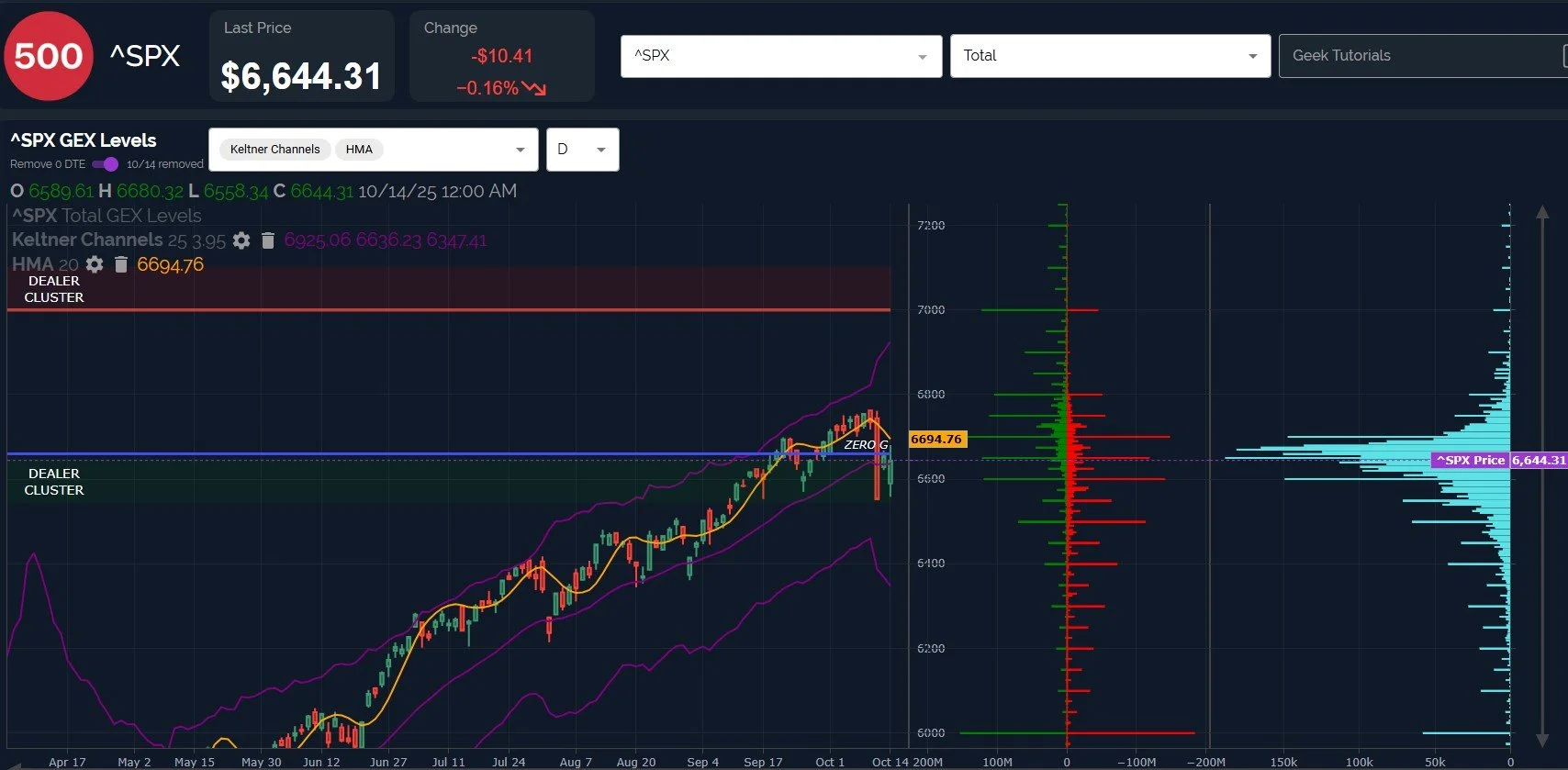This screenshot has height=770, width=1568.
Task: Click the ZERO G level label
Action: click(866, 445)
